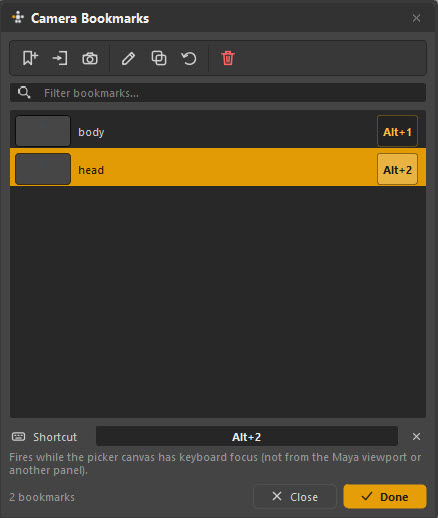Click the search magnifier icon
Viewport: 438px width, 518px height.
click(24, 92)
